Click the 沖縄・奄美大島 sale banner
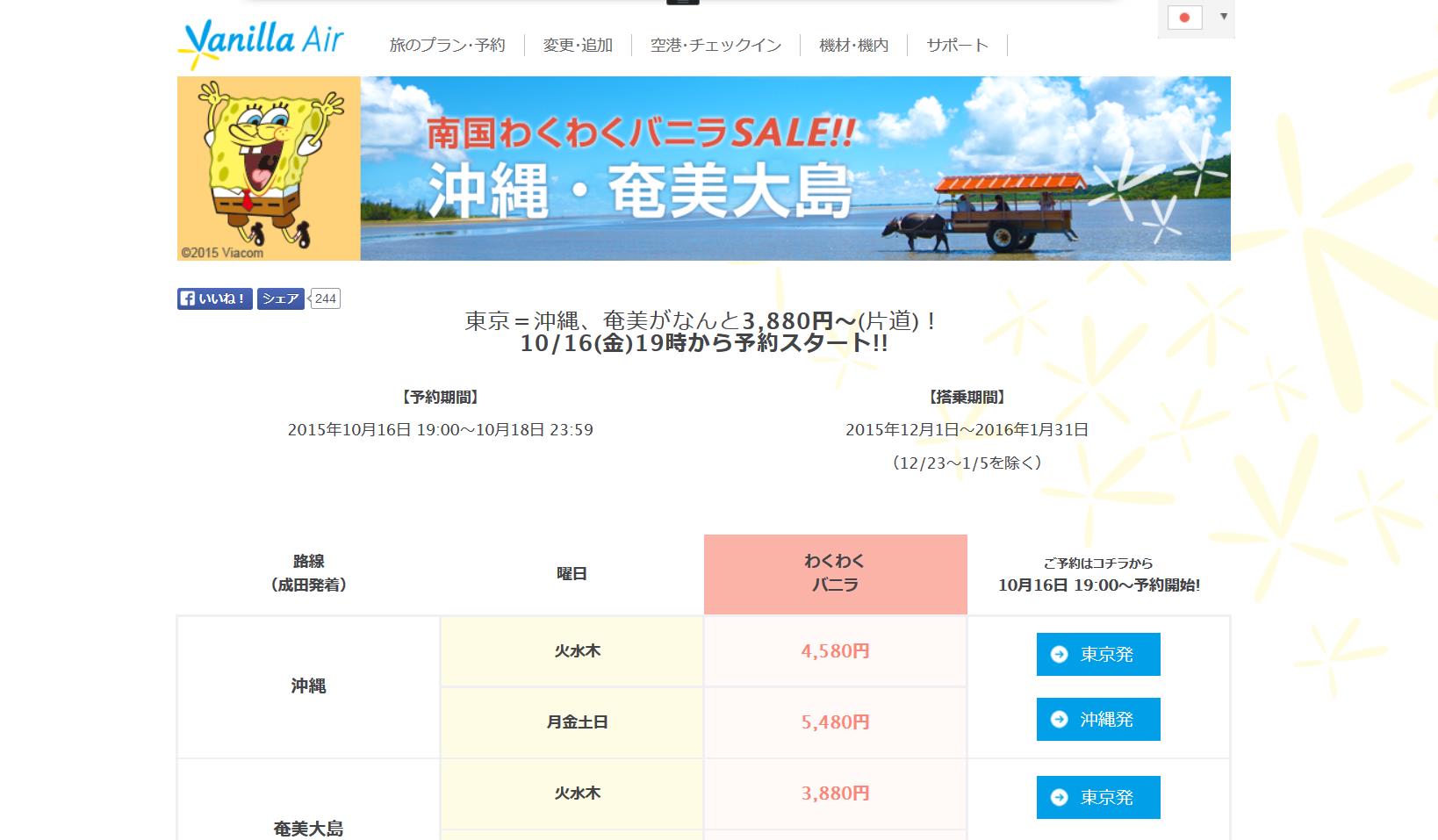Viewport: 1438px width, 840px height. pyautogui.click(x=794, y=169)
